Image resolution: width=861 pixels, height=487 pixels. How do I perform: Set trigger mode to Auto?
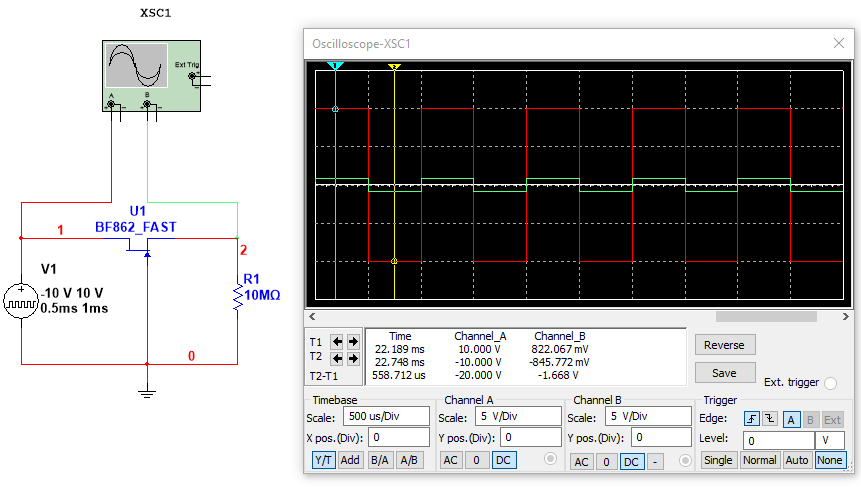point(796,460)
